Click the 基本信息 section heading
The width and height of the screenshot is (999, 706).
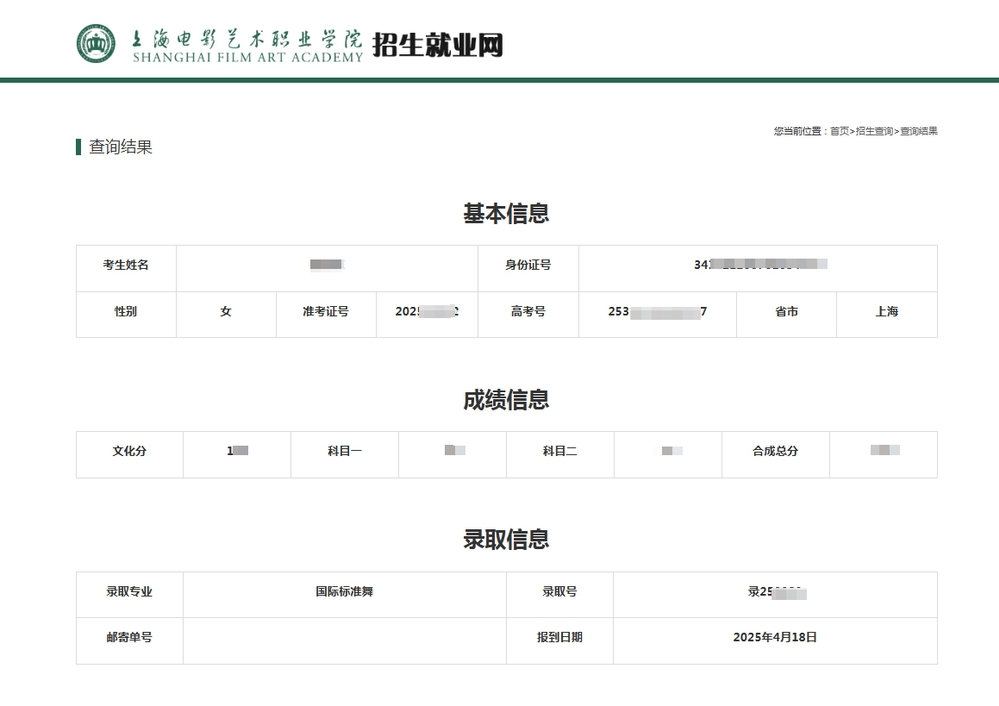click(x=506, y=214)
